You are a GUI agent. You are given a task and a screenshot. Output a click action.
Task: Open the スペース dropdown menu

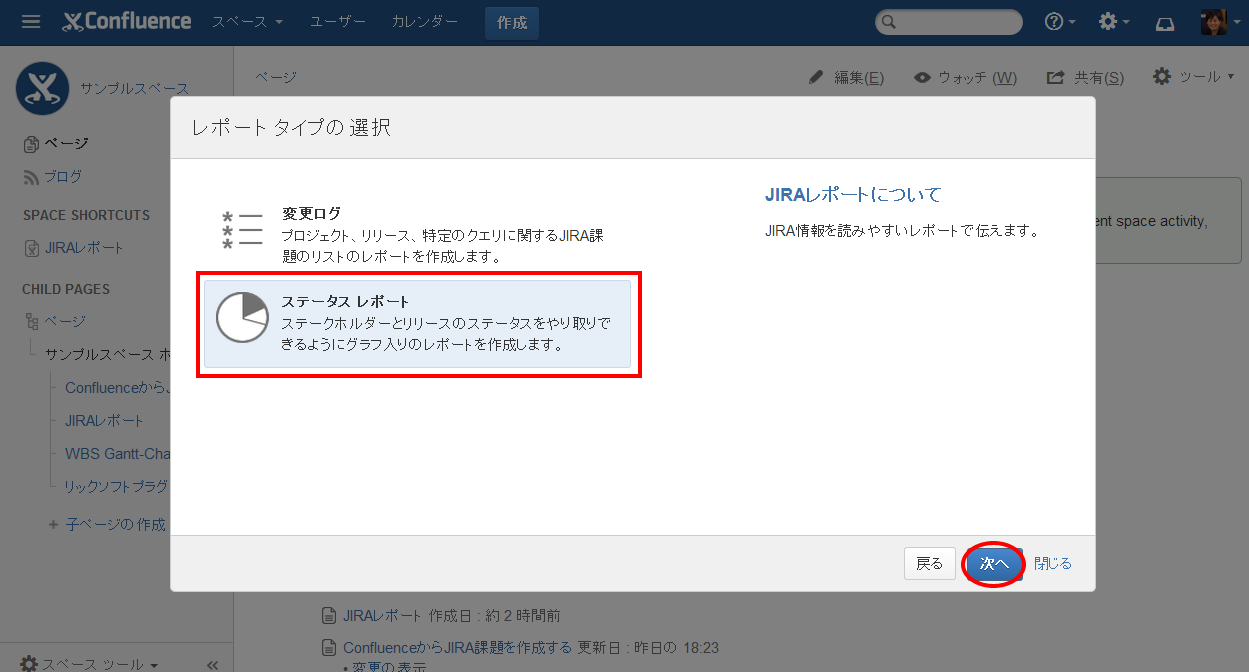pyautogui.click(x=247, y=21)
